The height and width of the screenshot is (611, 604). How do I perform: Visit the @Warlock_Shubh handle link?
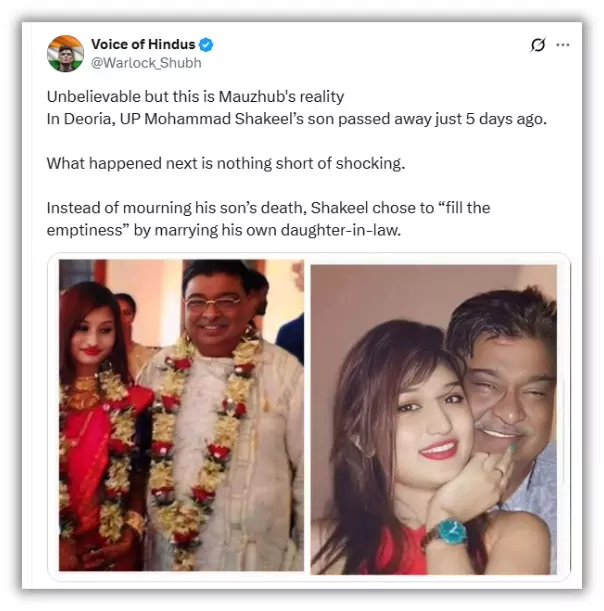pyautogui.click(x=146, y=63)
